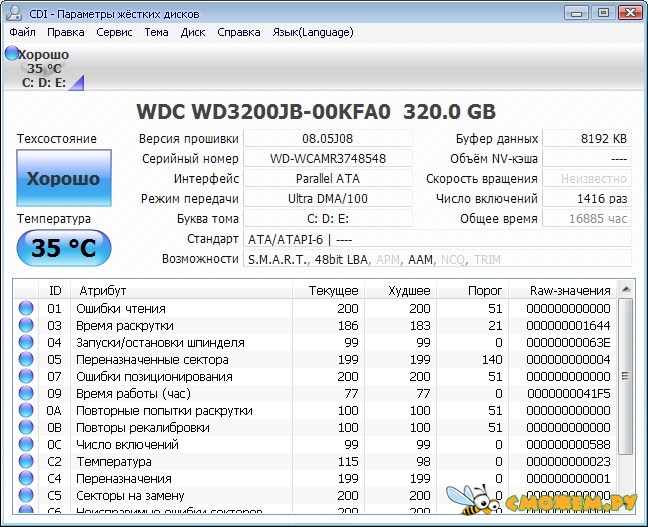
Task: Click the Число включений field 1416 раз
Action: [x=587, y=198]
